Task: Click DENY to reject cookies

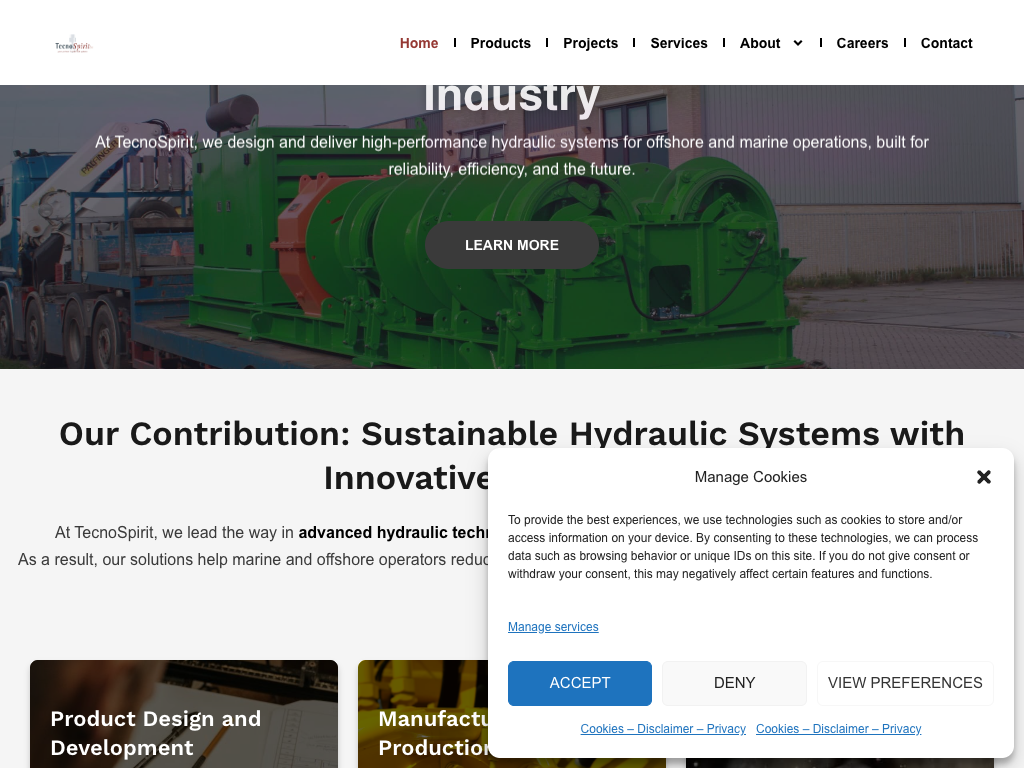Action: click(x=734, y=683)
